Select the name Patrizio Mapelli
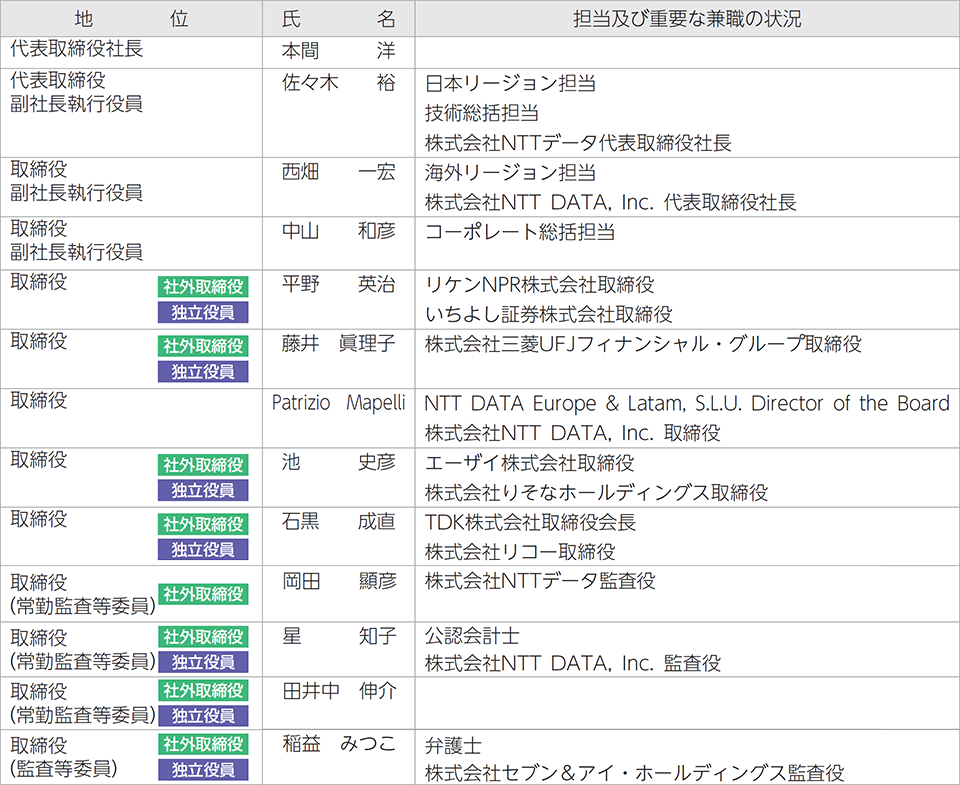Screen dimensions: 960x785 (x=339, y=403)
